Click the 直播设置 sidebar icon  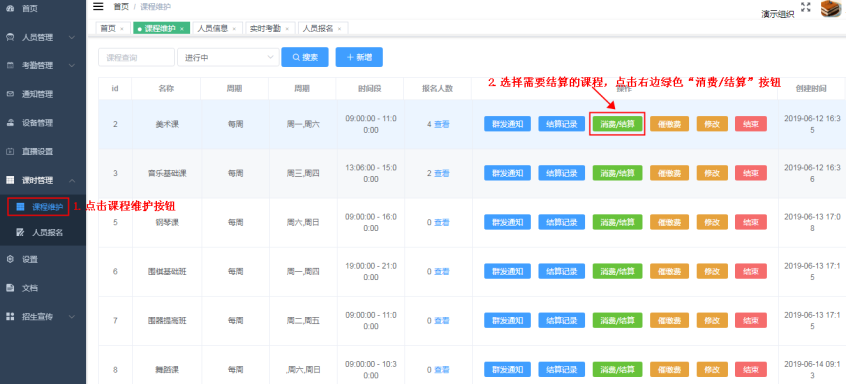pos(10,152)
